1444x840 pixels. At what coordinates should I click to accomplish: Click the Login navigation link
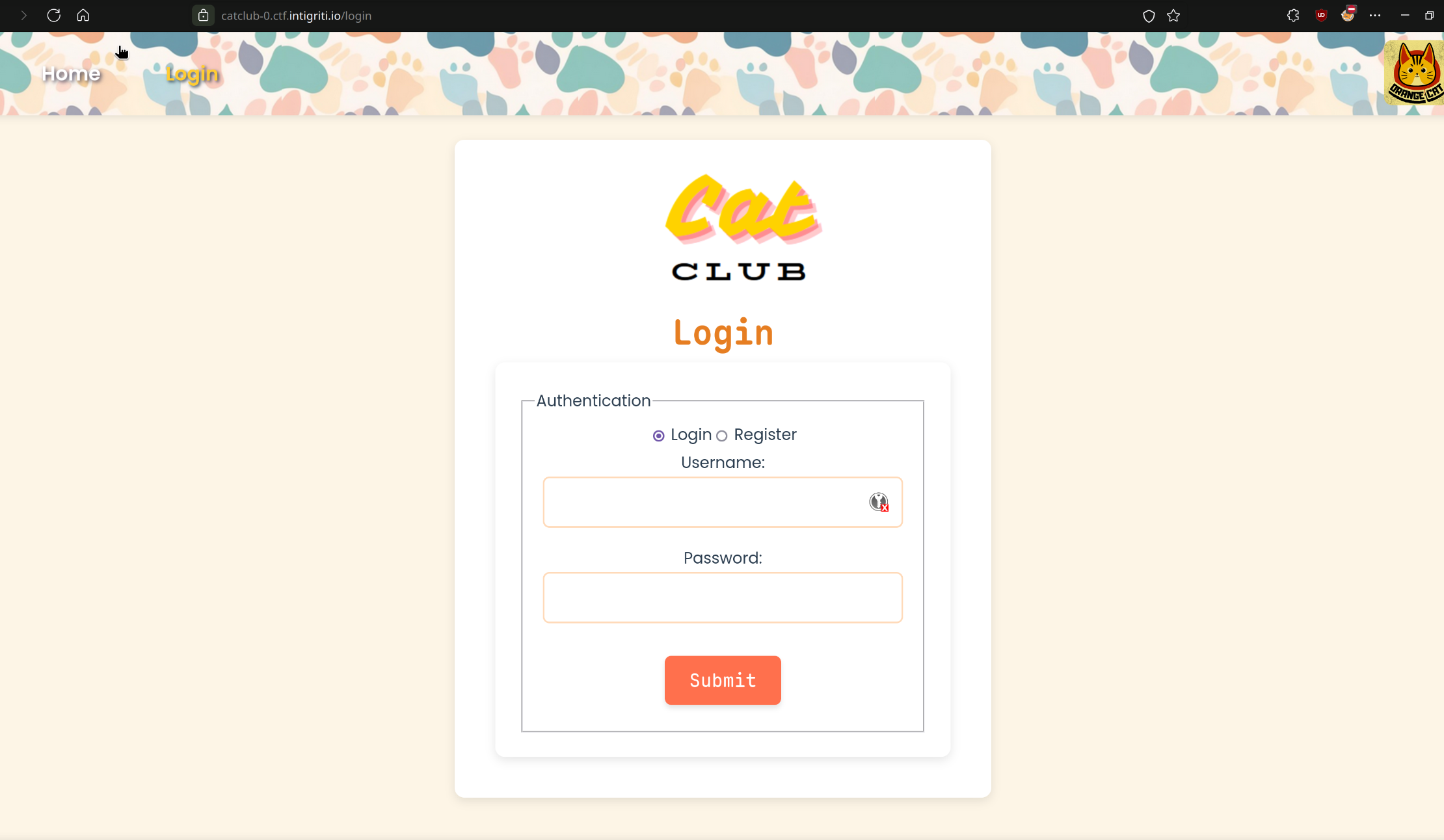[x=191, y=73]
